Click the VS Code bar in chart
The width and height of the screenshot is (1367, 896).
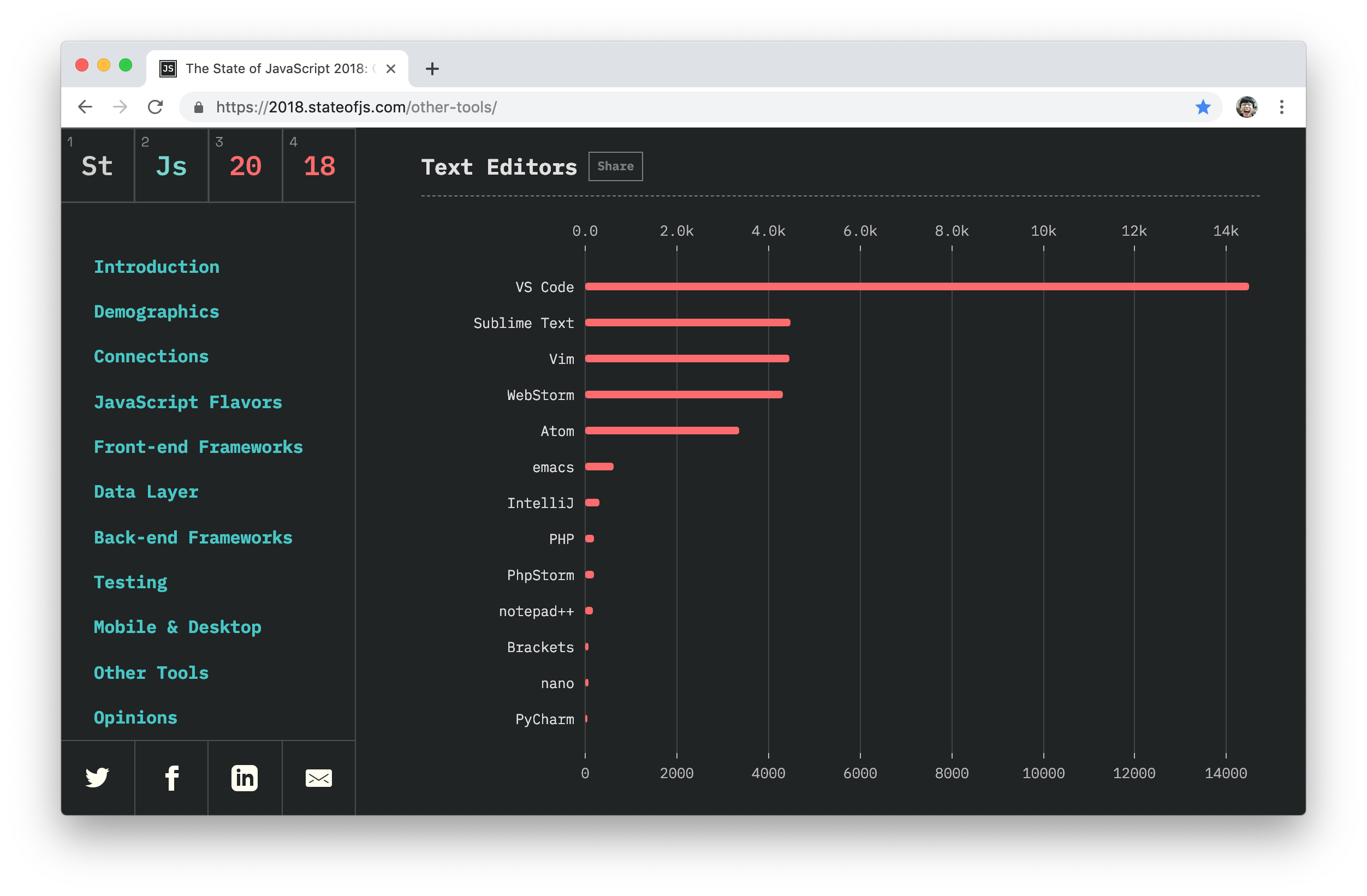tap(916, 286)
